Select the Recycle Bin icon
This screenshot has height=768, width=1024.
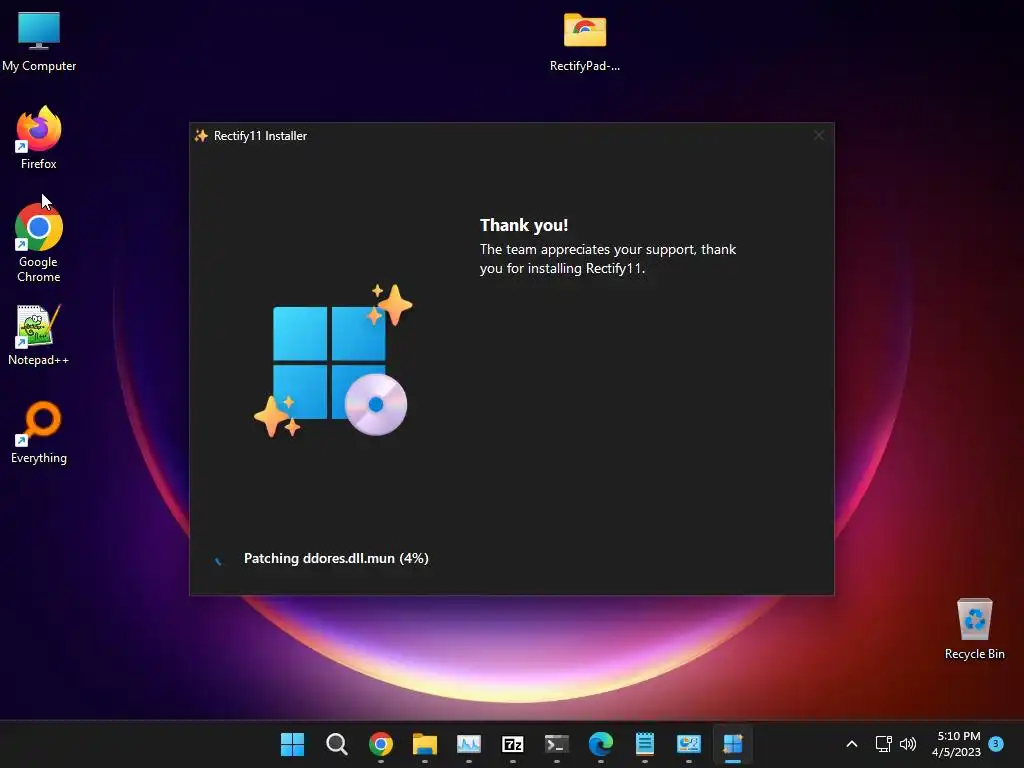tap(974, 629)
